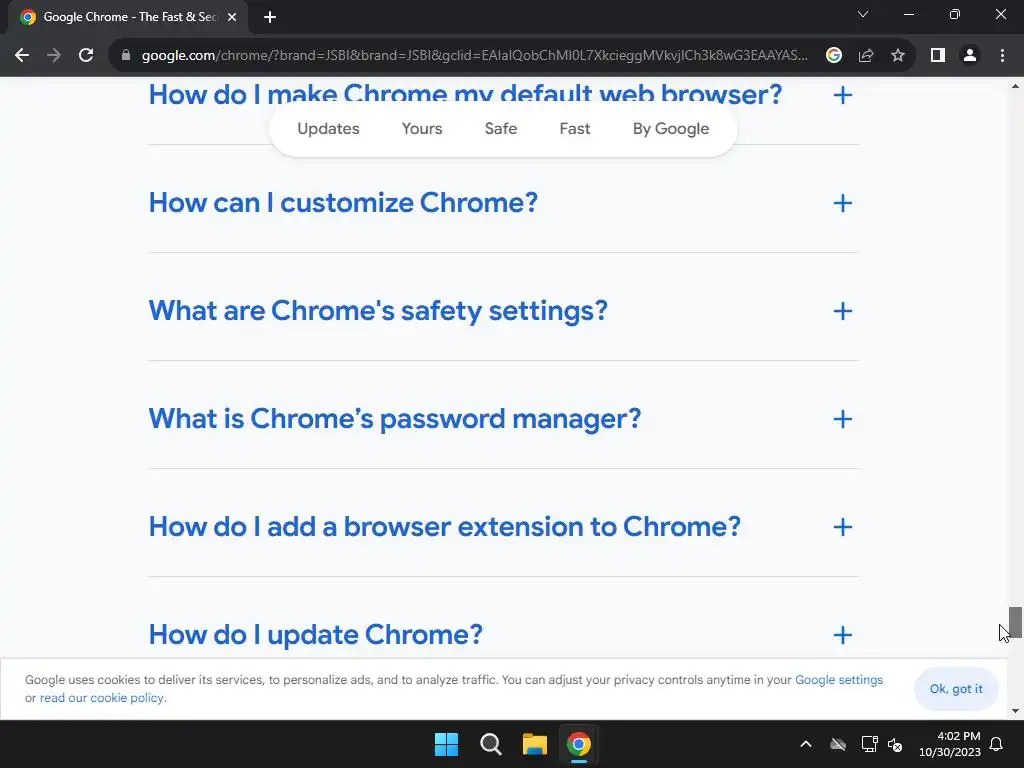Image resolution: width=1024 pixels, height=768 pixels.
Task: Expand 'How can I customize Chrome?' plus
Action: tap(842, 203)
